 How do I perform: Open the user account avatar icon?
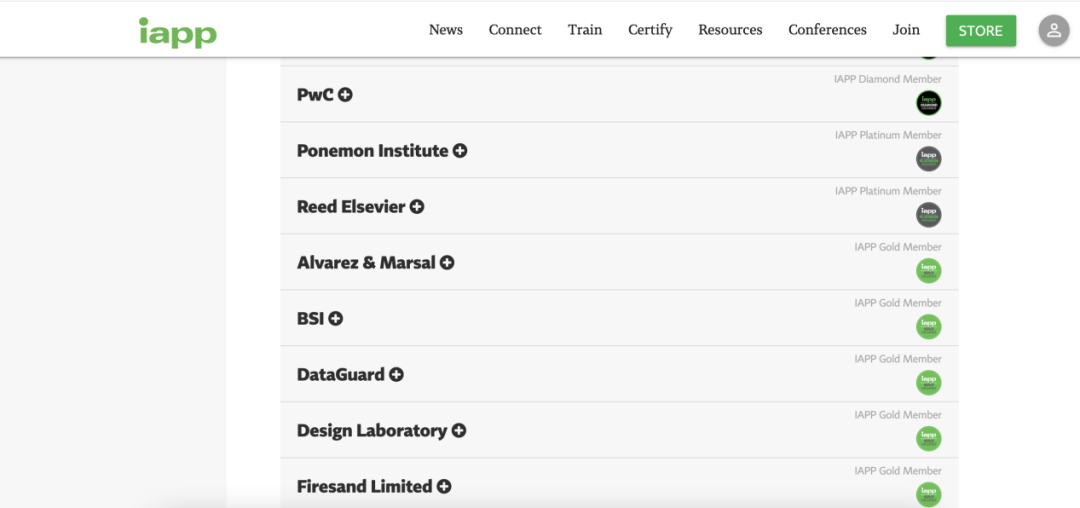tap(1054, 31)
